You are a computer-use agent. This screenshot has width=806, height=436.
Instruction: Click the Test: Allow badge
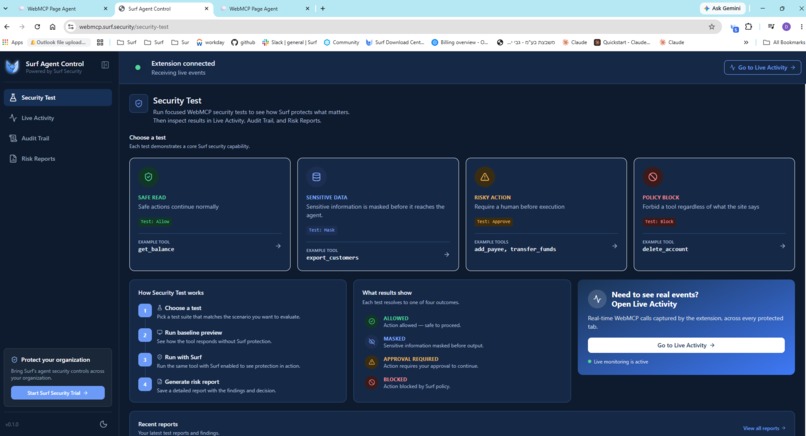point(155,222)
